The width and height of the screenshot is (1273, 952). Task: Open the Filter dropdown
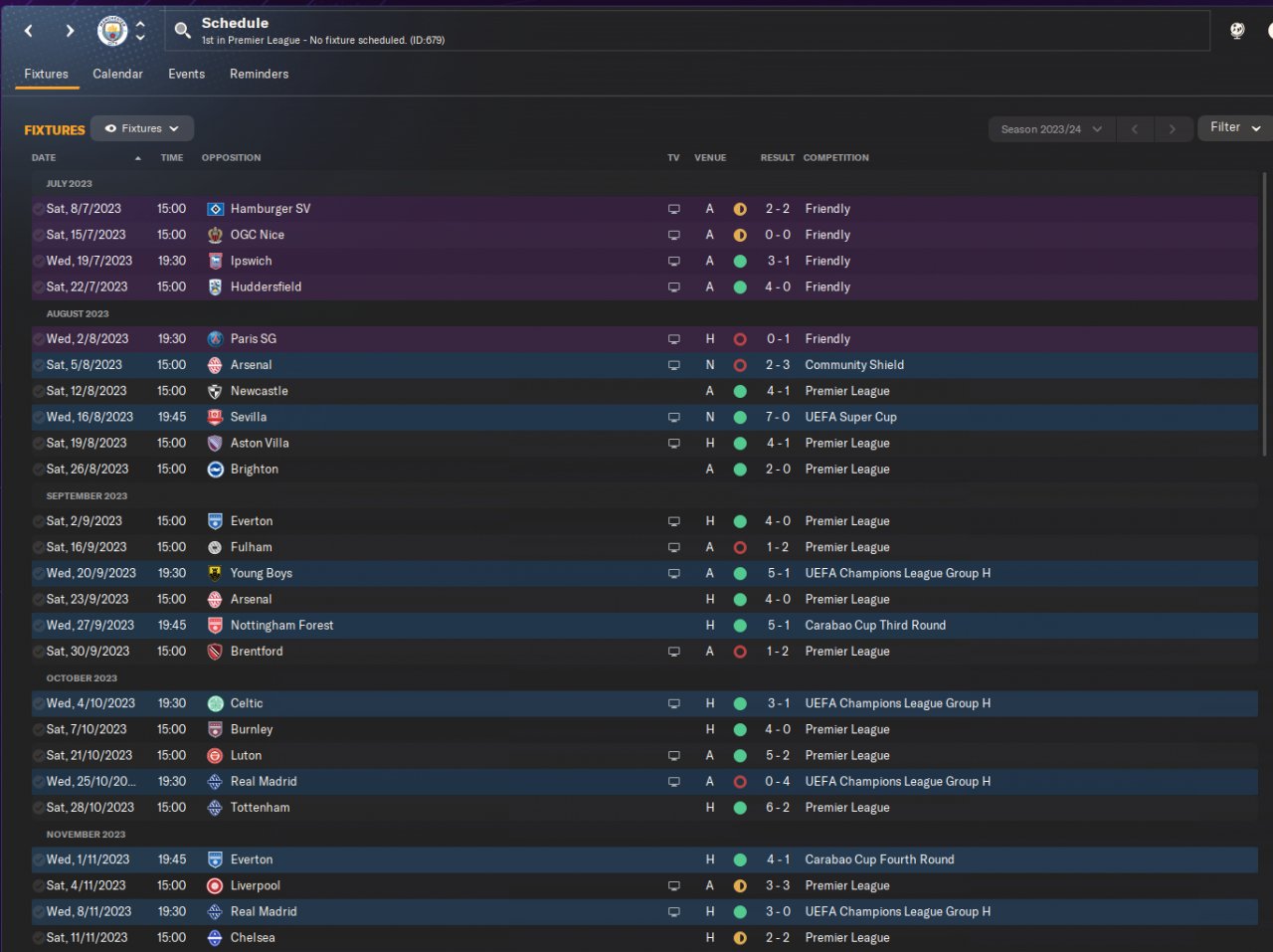(1235, 127)
